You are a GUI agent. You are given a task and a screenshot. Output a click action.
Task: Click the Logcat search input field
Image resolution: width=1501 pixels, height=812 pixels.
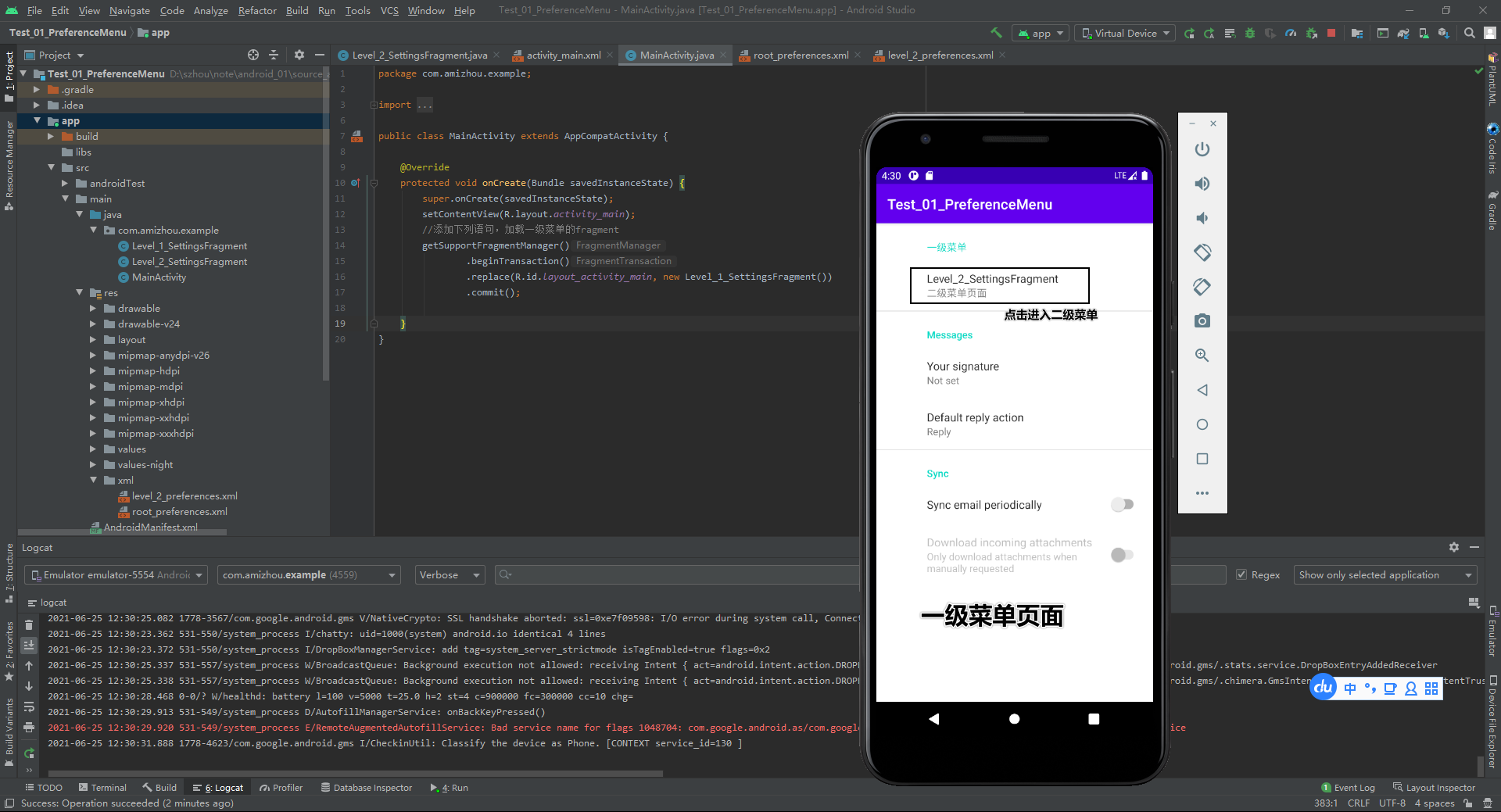pos(680,574)
